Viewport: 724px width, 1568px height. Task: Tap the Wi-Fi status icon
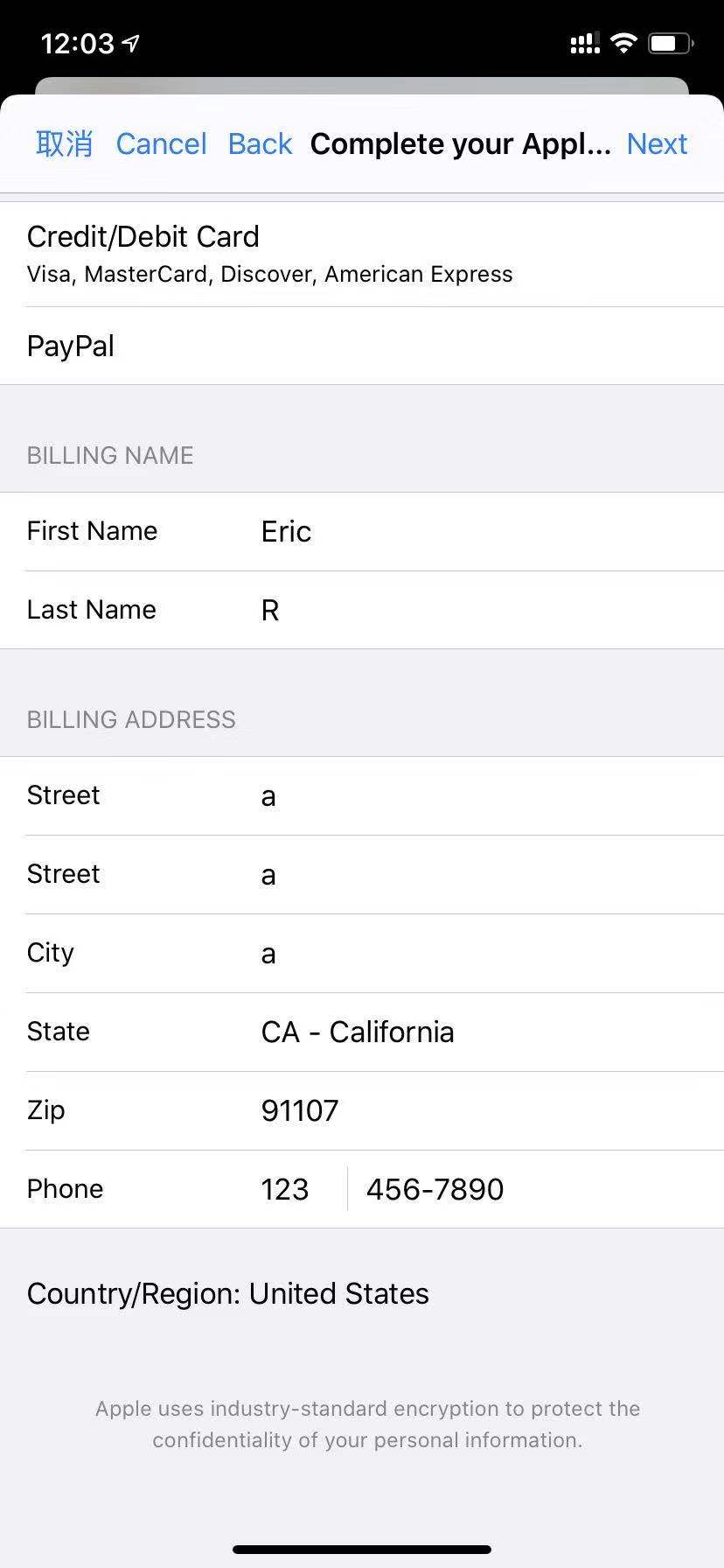point(623,42)
